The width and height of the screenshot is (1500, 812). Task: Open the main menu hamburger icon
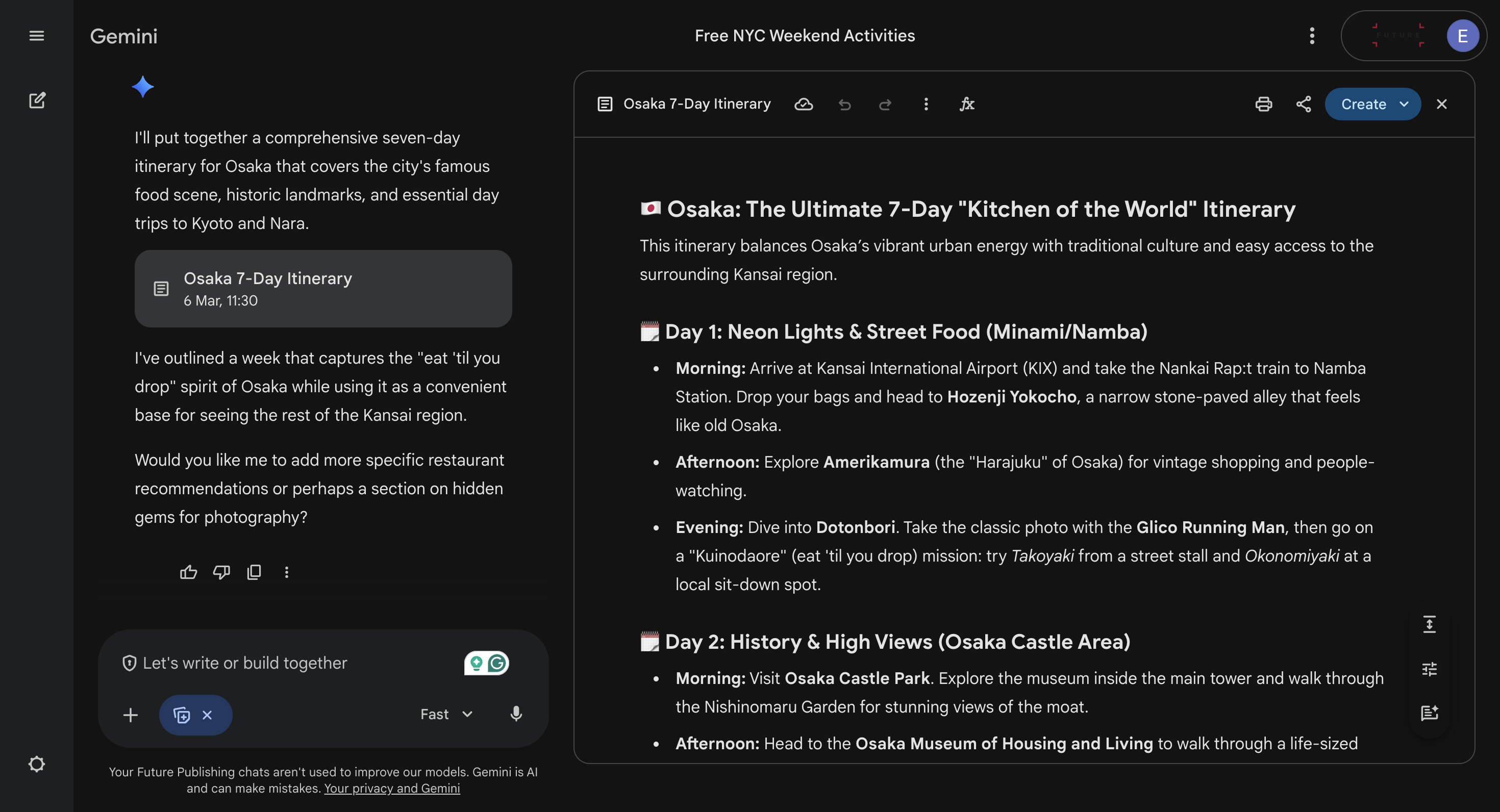coord(37,36)
